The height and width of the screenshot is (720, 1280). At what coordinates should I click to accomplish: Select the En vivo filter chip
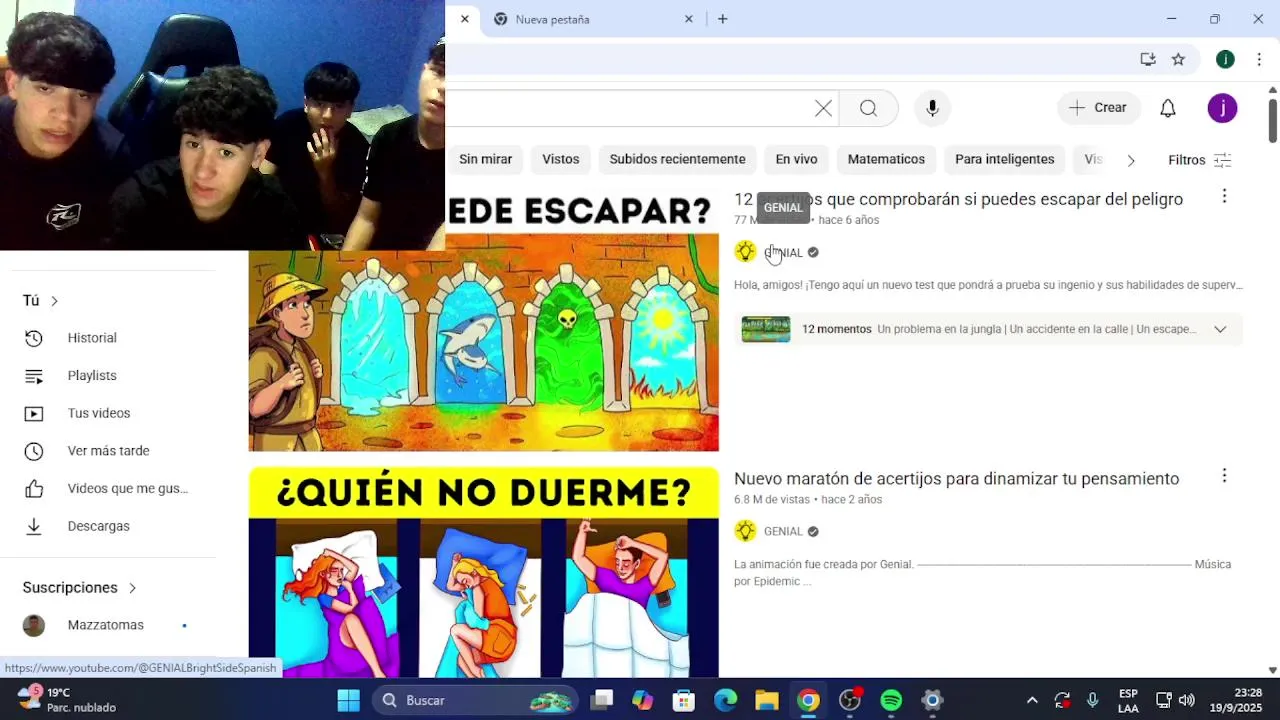tap(796, 159)
